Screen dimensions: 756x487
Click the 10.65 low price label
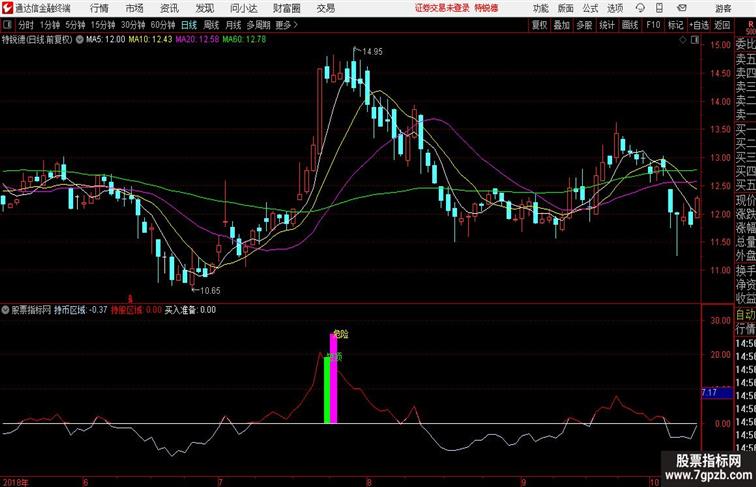(x=210, y=291)
